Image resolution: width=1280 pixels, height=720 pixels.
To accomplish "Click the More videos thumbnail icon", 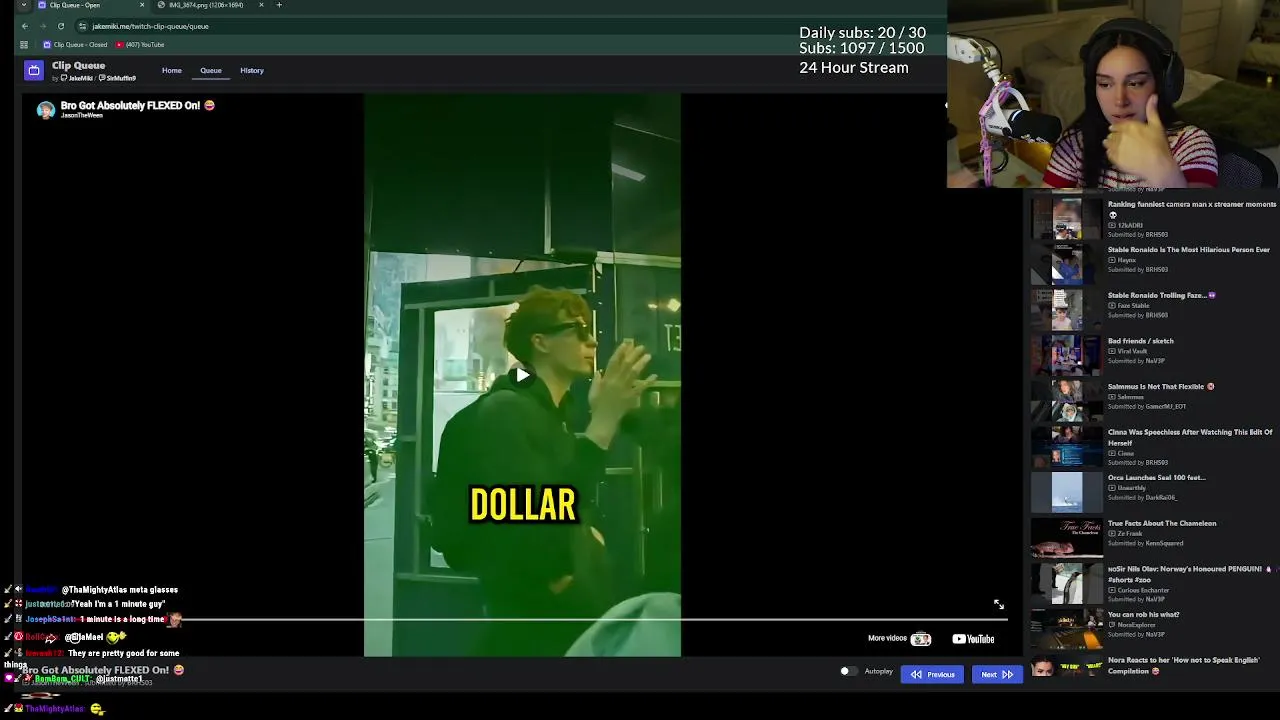I will click(x=921, y=639).
